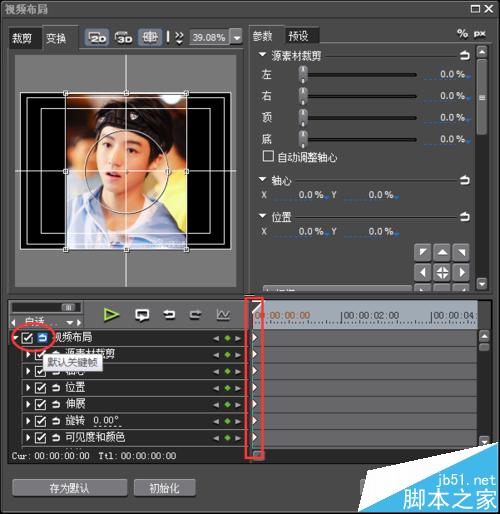Click the 初始化 button
Screen dimensions: 500x514
(x=164, y=488)
